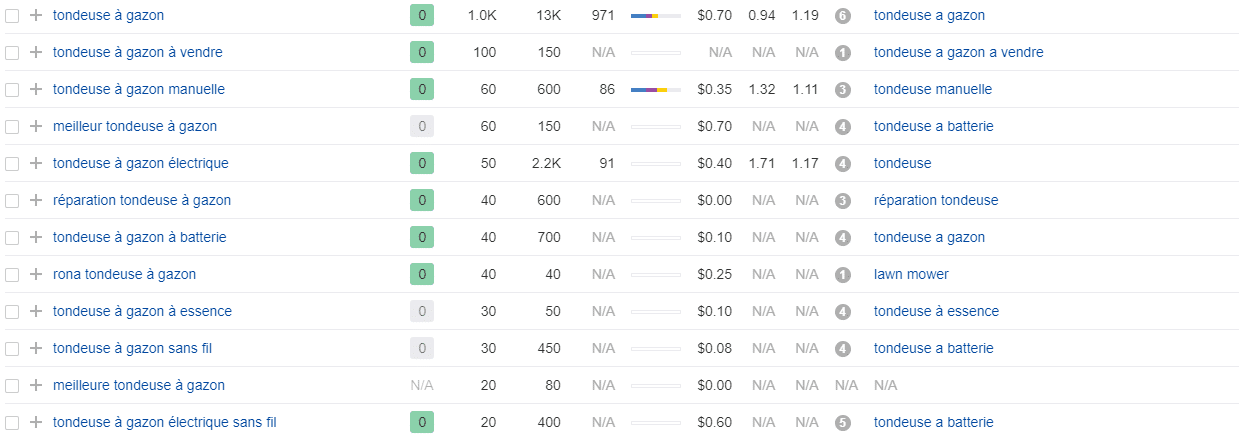Click parent topic 'réparation tondeuse'
The image size is (1239, 439).
point(935,200)
